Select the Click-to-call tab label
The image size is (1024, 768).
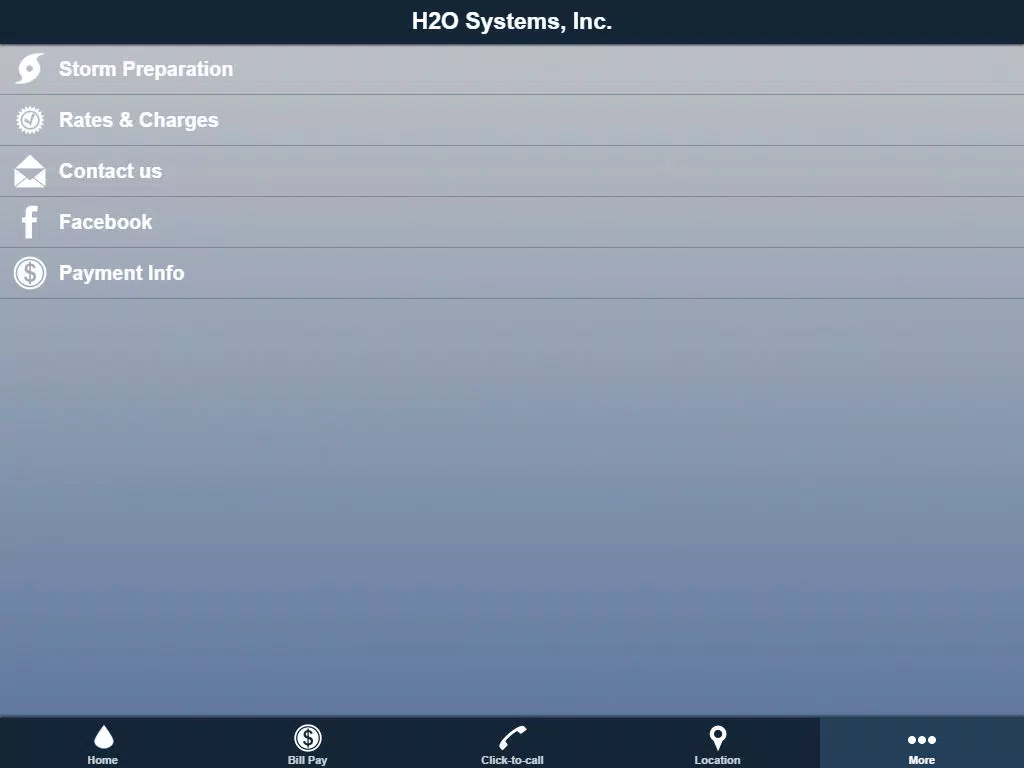(512, 760)
